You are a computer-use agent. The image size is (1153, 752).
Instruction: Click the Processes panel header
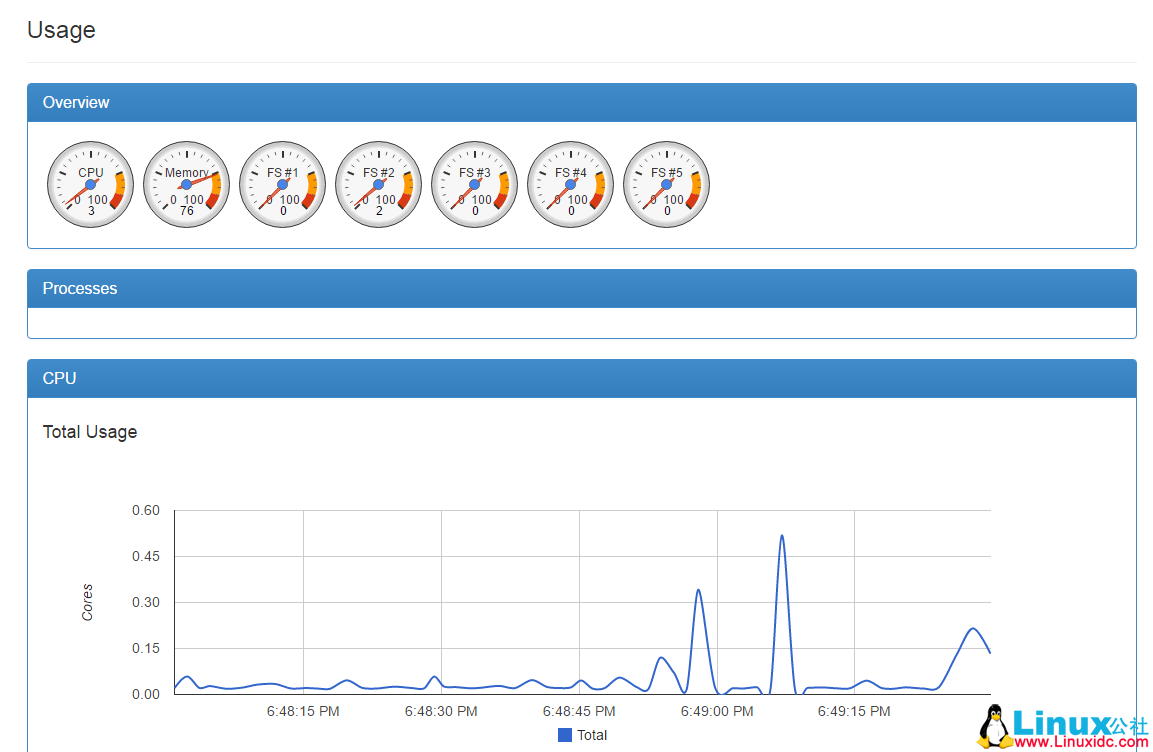point(582,289)
